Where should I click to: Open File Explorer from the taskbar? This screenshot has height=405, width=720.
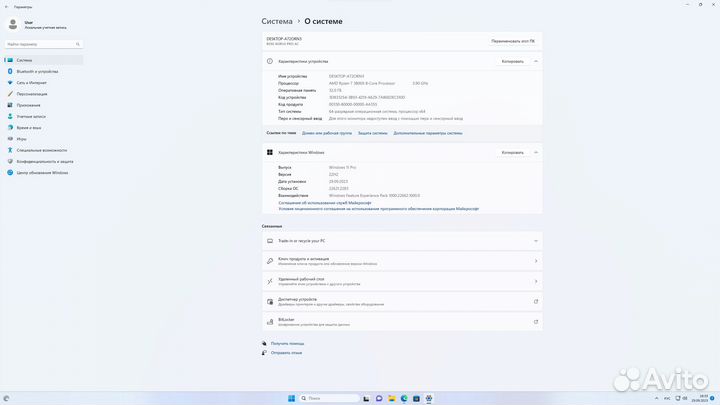coord(391,399)
